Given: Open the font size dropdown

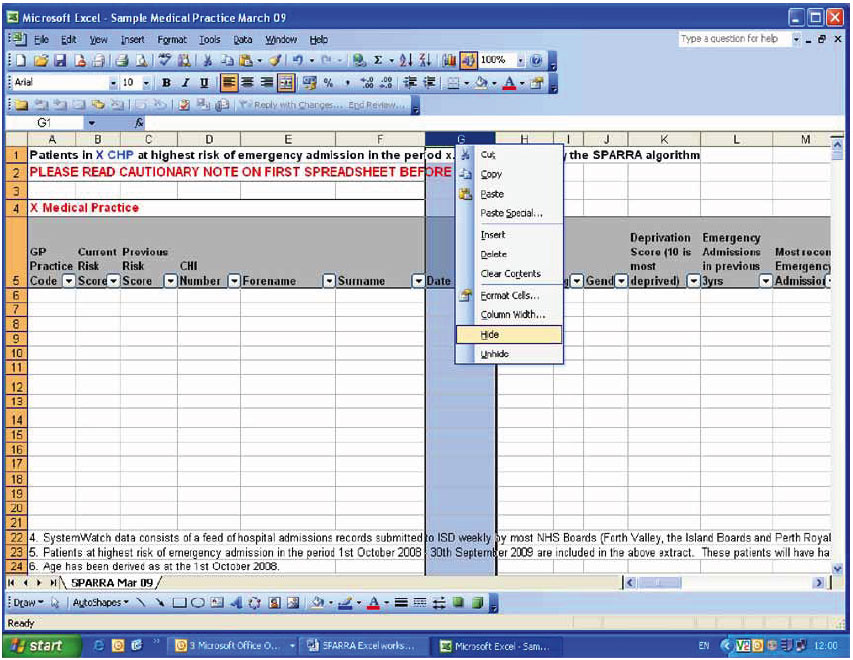Looking at the screenshot, I should [x=146, y=83].
